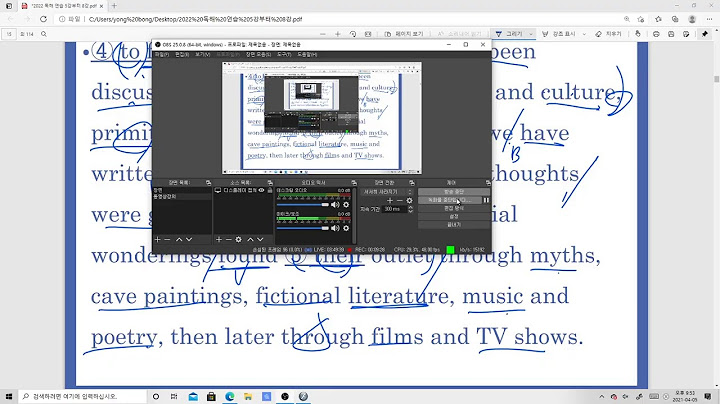
Task: Stop recording button in OBS controls
Action: click(x=450, y=200)
